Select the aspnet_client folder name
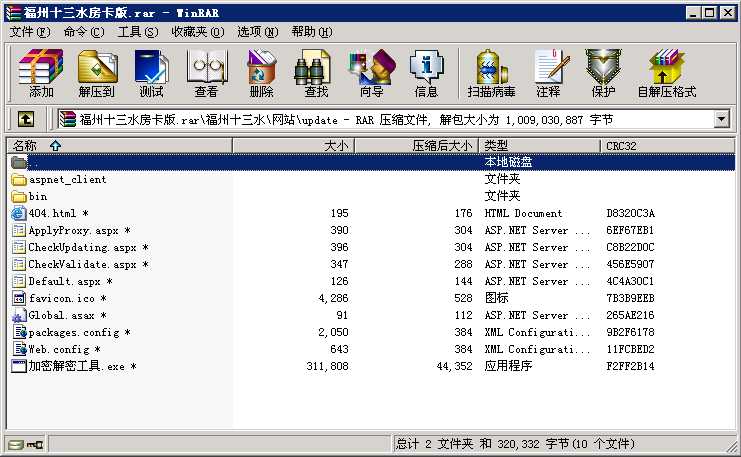Screen dimensions: 741x457 pyautogui.click(x=68, y=180)
